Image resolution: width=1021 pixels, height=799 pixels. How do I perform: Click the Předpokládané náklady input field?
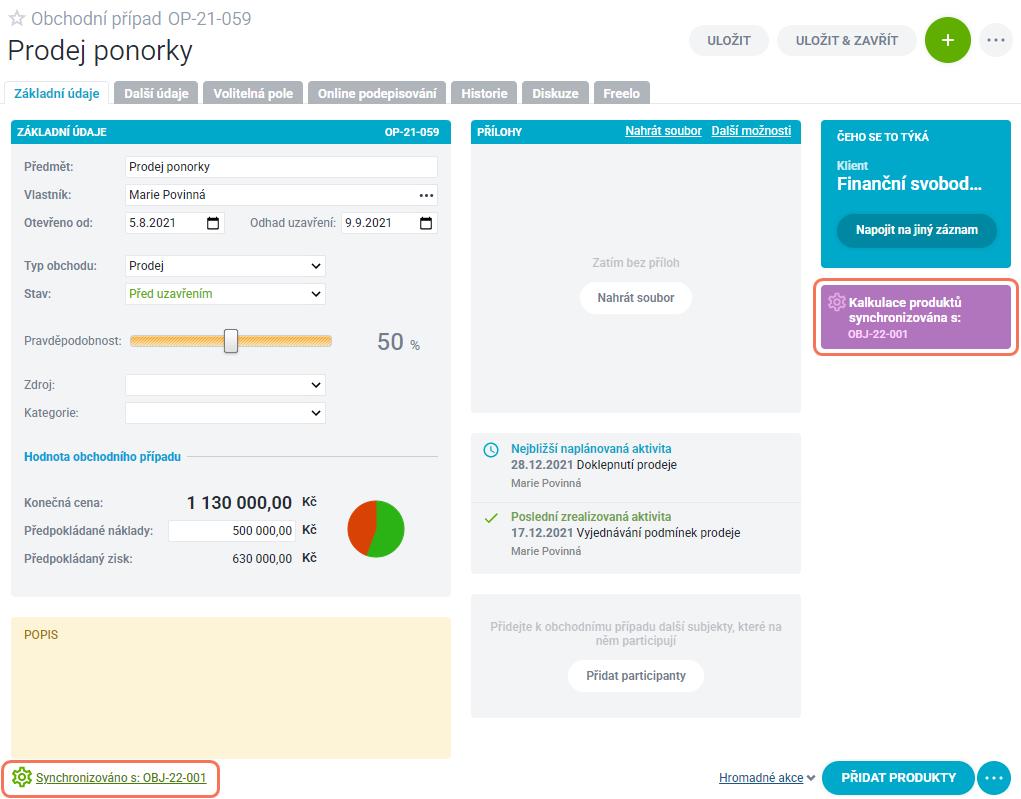(232, 531)
